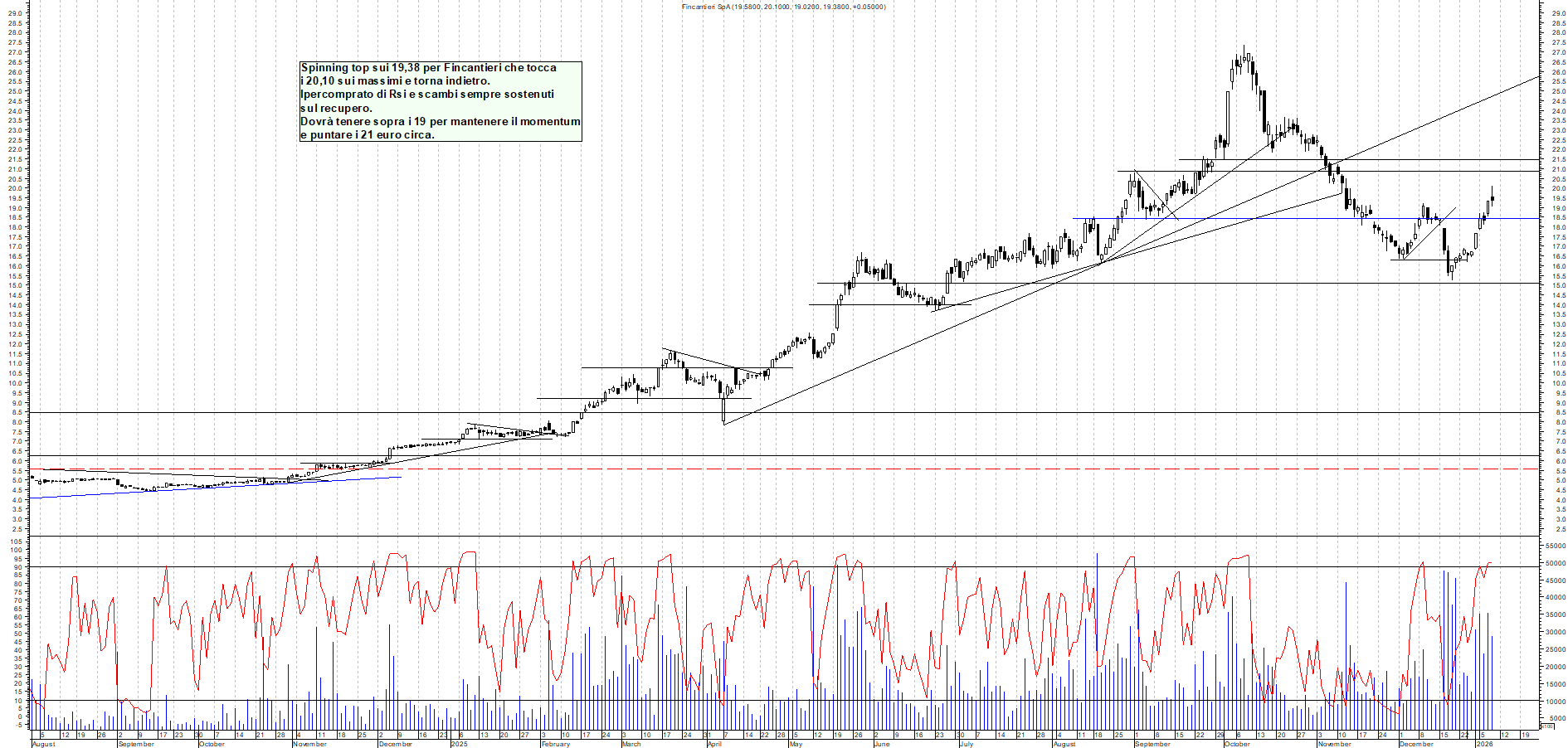The height and width of the screenshot is (748, 1568).
Task: Click the 55000 volume label on the right scale
Action: 1555,546
